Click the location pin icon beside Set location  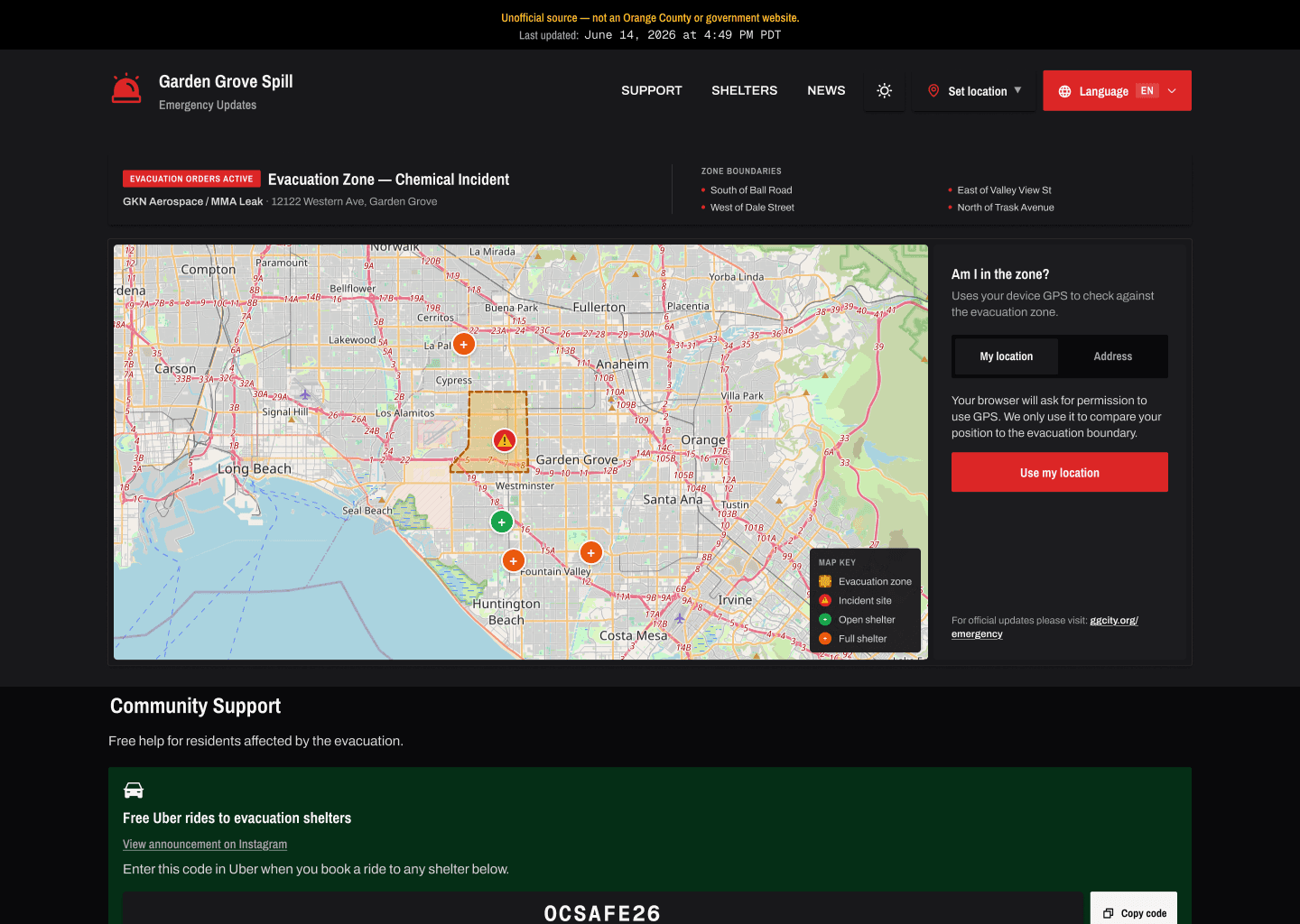click(933, 90)
